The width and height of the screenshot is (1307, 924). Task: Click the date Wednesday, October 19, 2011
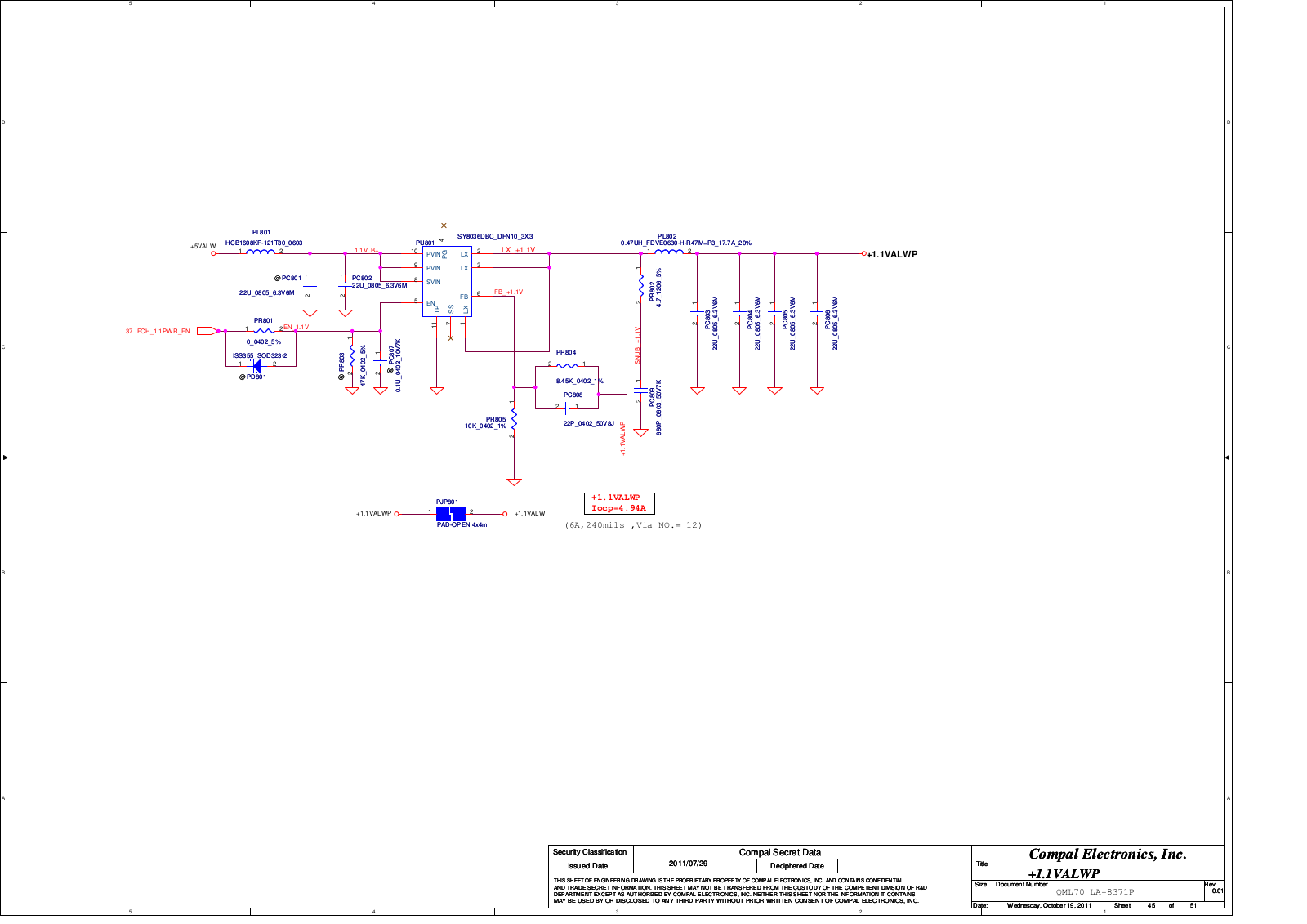click(1049, 905)
